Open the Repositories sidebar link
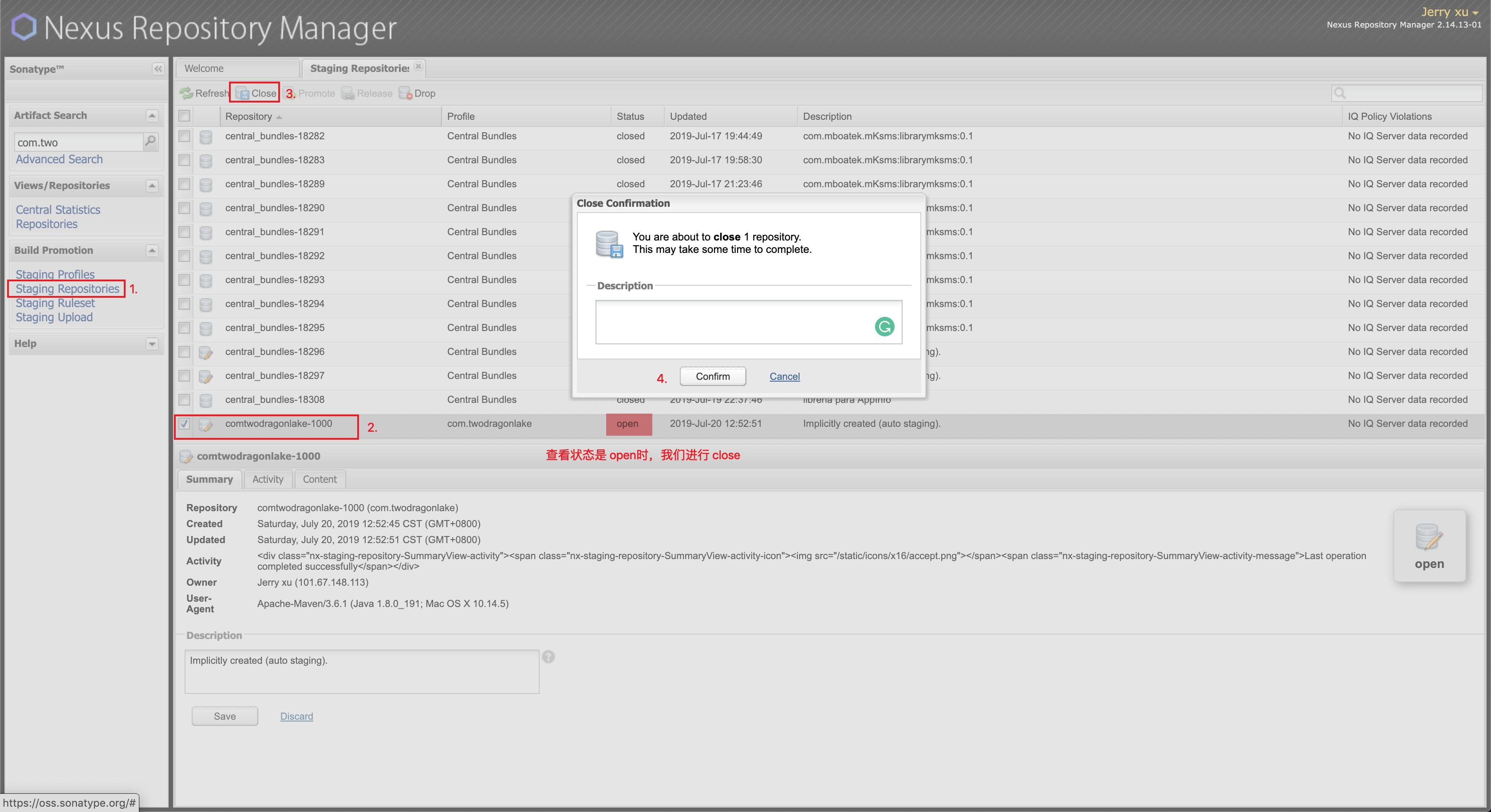 pos(46,224)
